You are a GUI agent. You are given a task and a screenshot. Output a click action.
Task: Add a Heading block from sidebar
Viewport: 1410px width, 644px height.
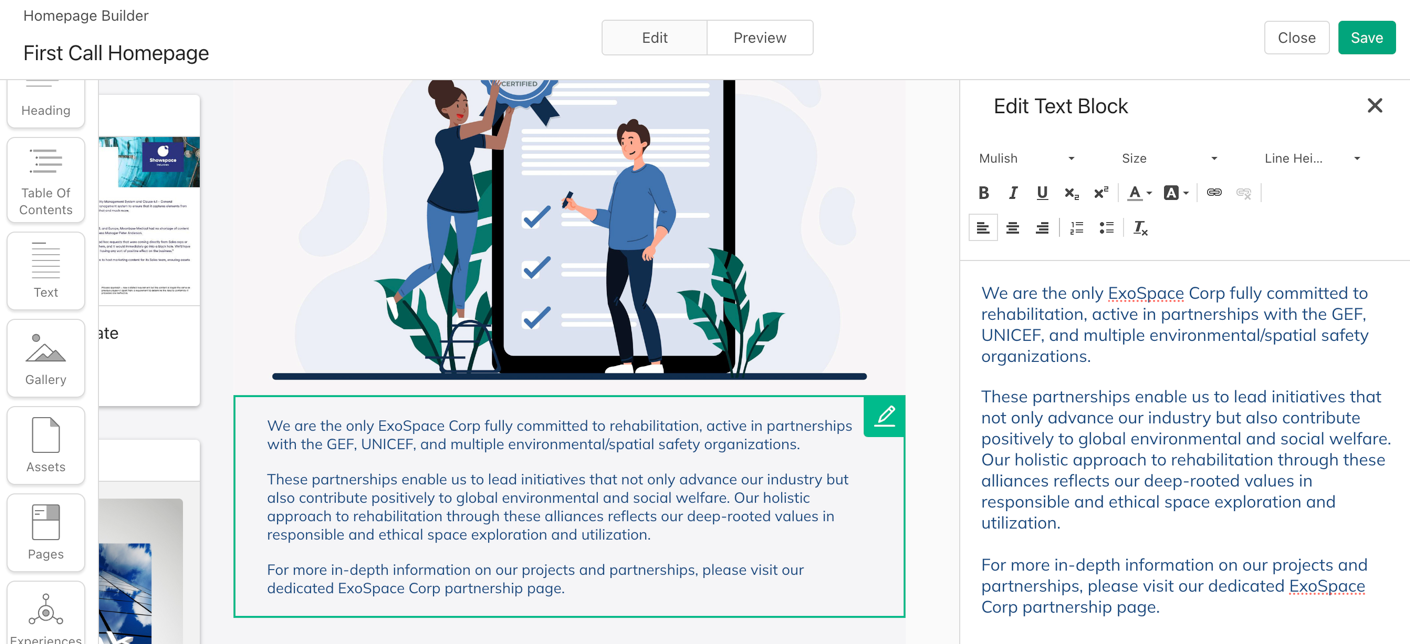pos(46,102)
